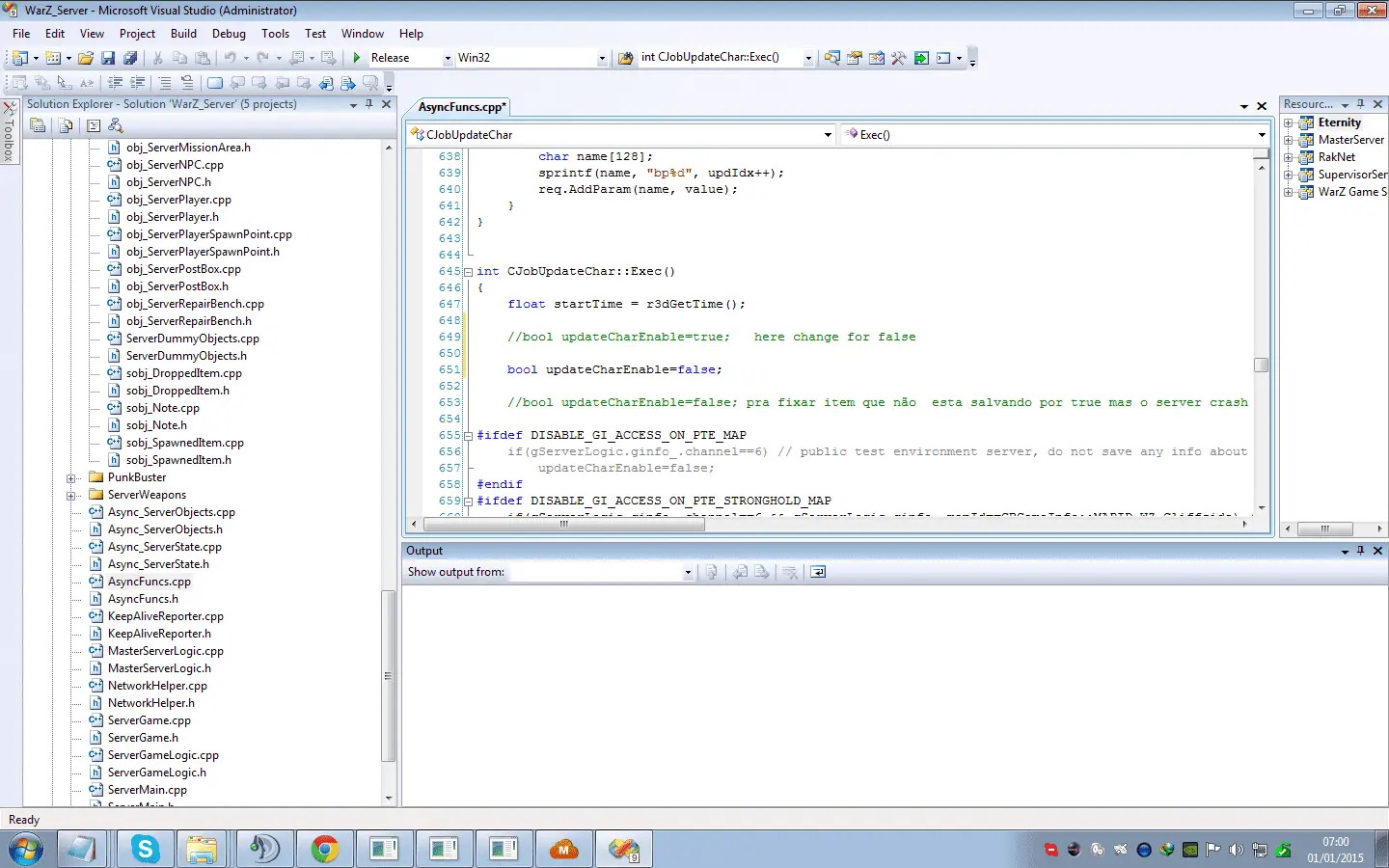The height and width of the screenshot is (868, 1389).
Task: Open the Solution Configurations Release dropdown
Action: click(448, 58)
